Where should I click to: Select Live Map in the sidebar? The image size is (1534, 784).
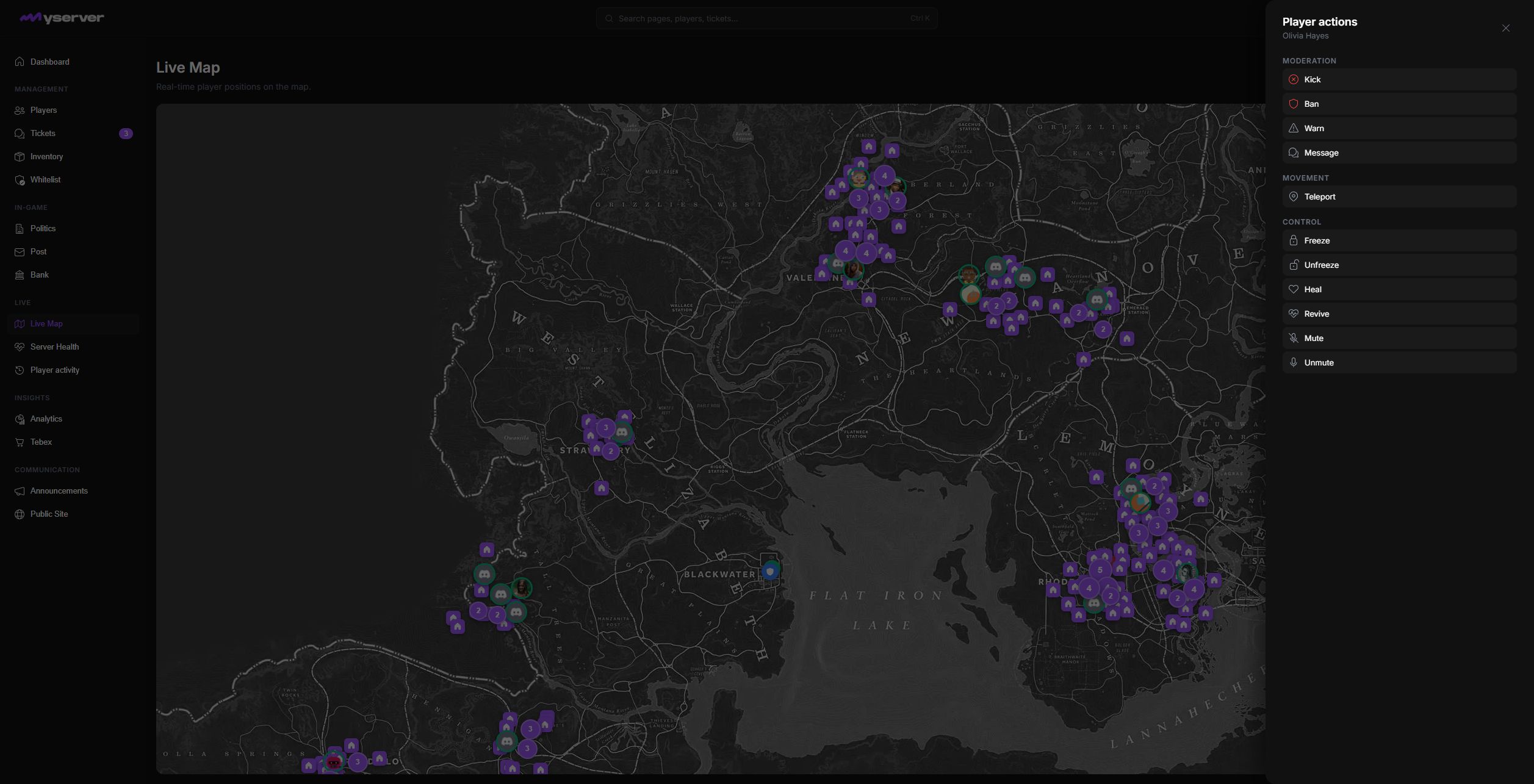[73, 323]
